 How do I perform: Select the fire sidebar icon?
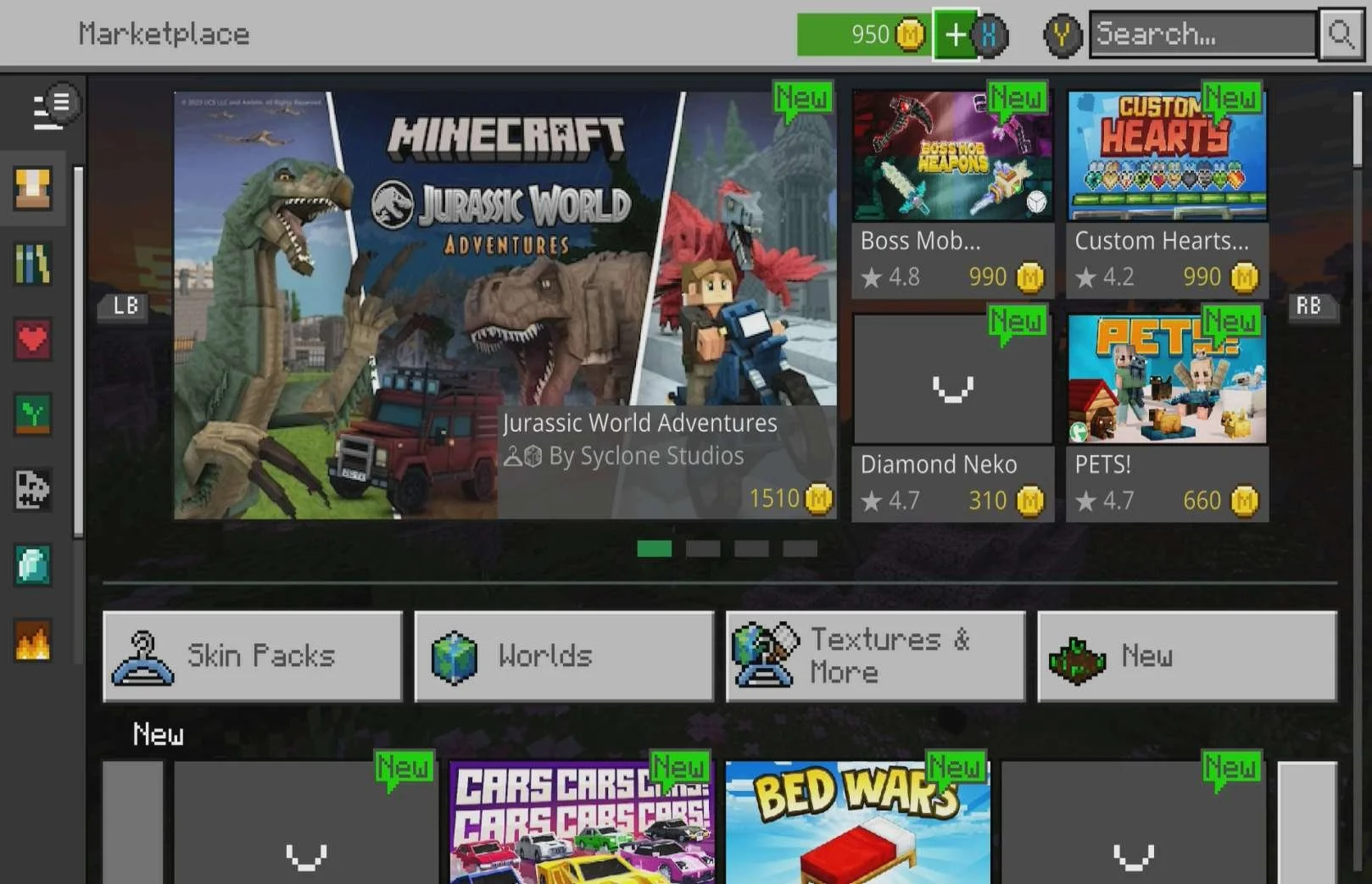click(x=33, y=640)
